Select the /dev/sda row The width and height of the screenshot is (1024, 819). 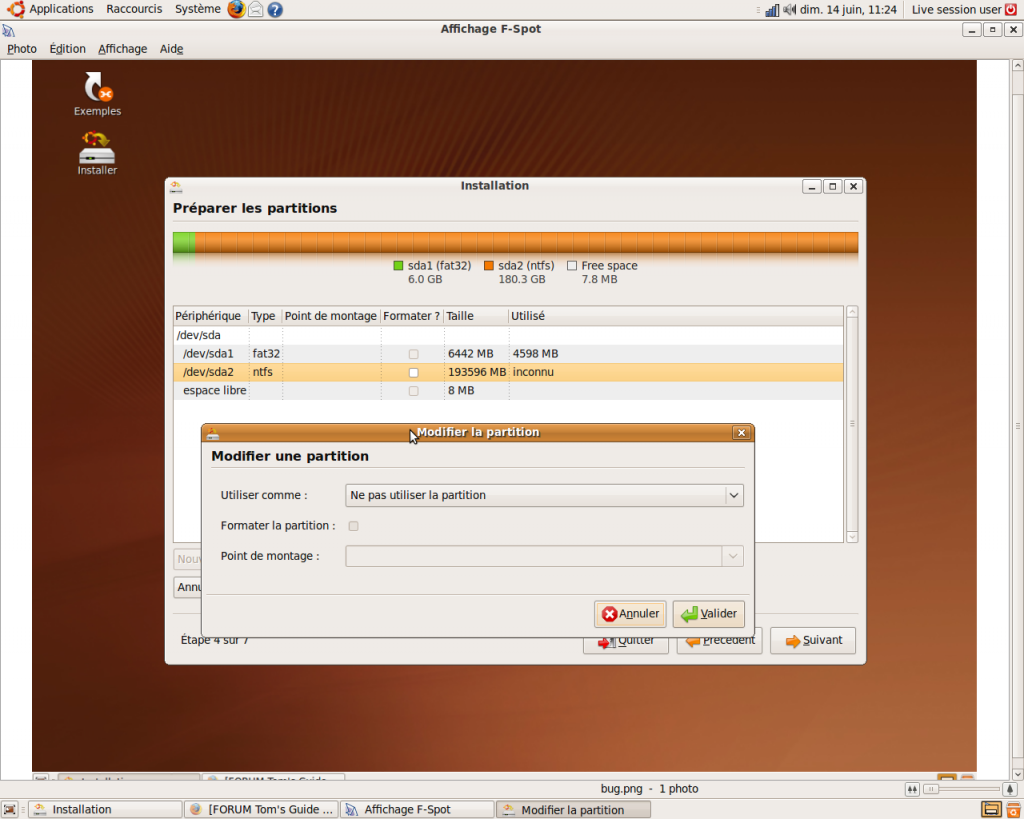[508, 336]
